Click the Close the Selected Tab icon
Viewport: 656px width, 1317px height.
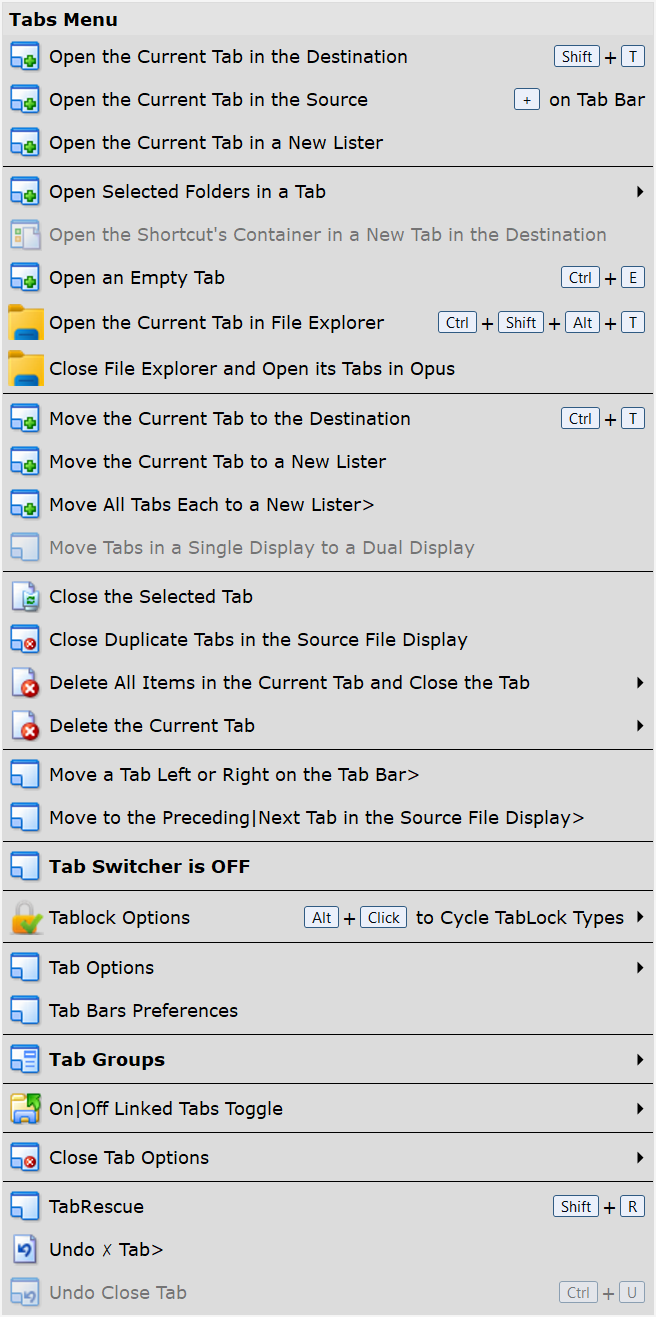(24, 597)
